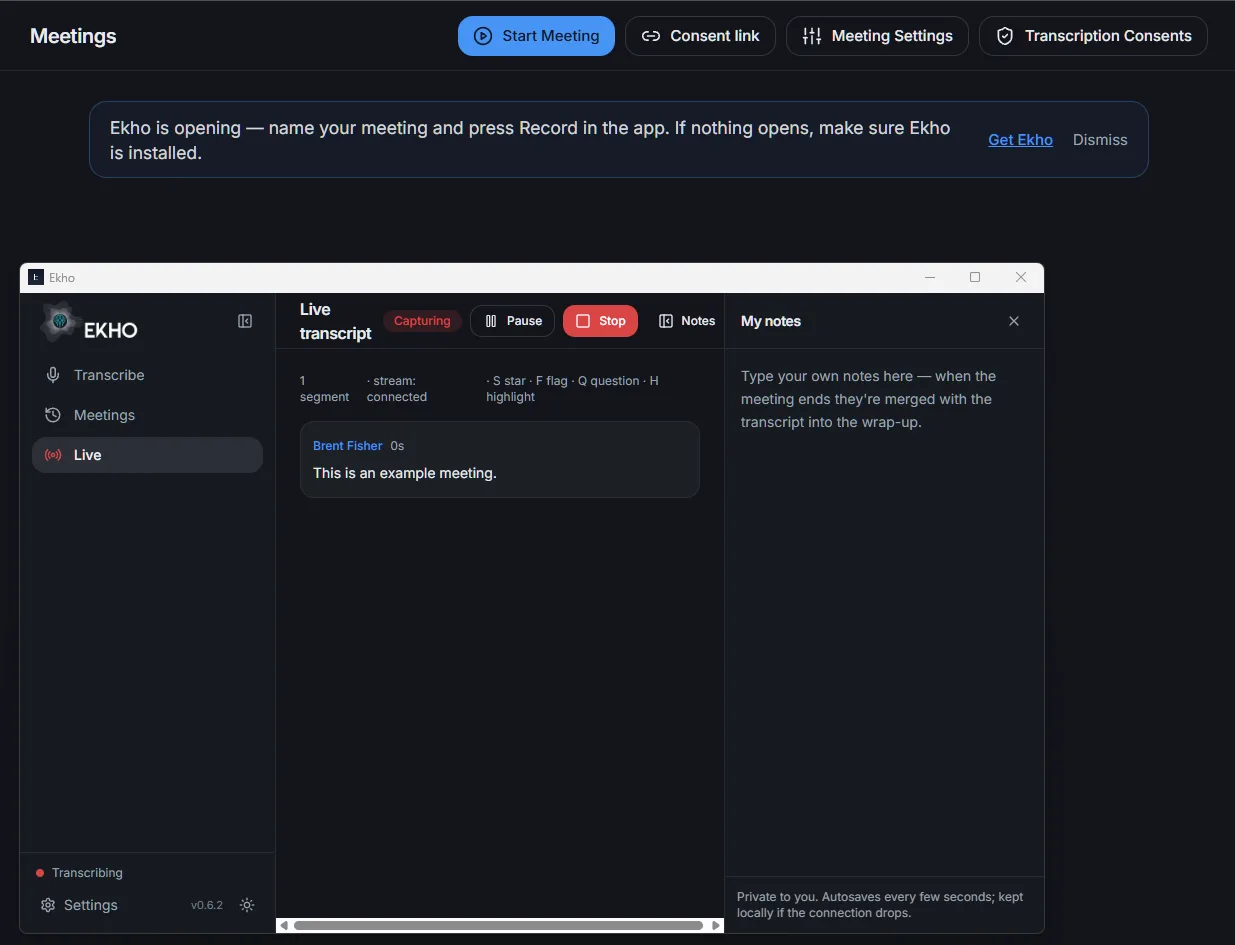Dismiss the Ekho opening banner

[1100, 140]
